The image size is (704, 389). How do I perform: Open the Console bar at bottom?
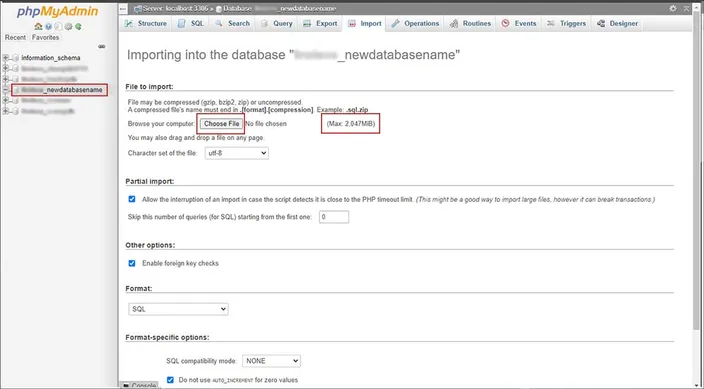click(x=140, y=385)
